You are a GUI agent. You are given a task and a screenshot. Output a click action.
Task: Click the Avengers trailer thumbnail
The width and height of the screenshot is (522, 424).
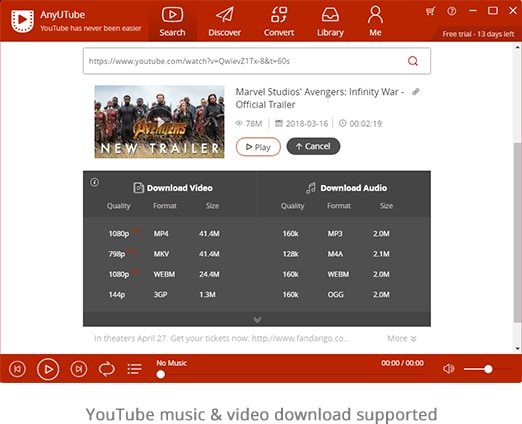click(x=159, y=122)
